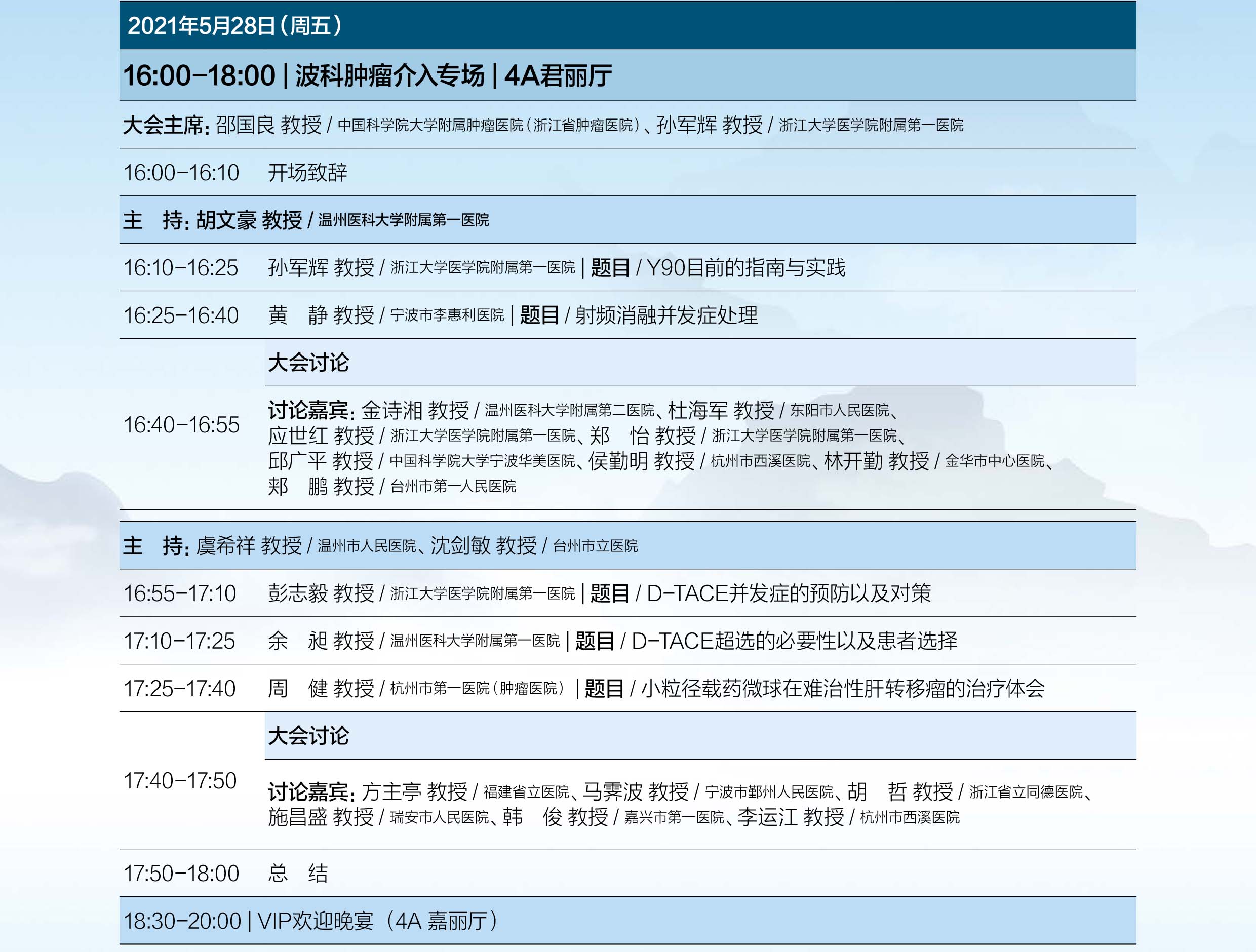Click the 大会主席 label
The image size is (1256, 952).
click(166, 125)
